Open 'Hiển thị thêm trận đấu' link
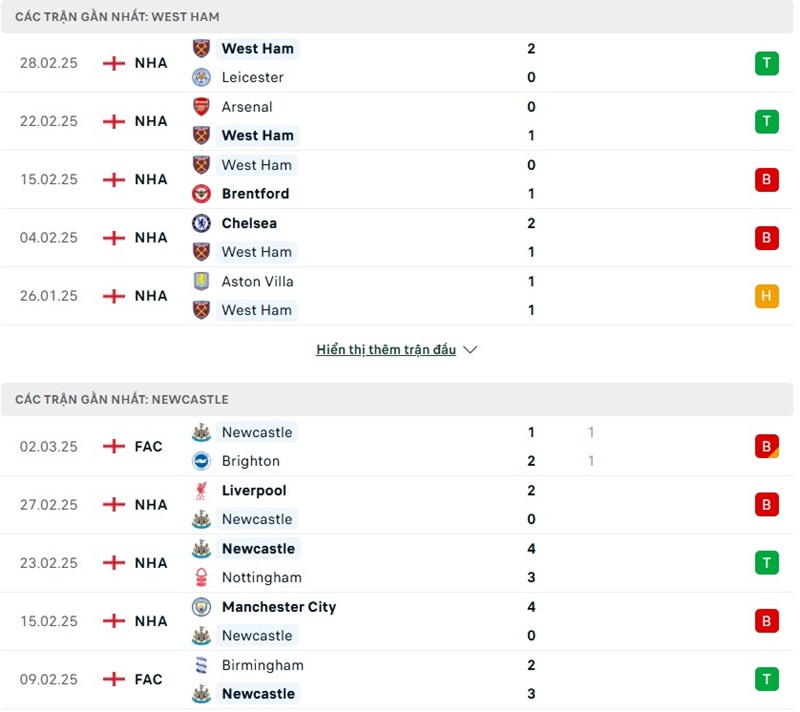 click(x=386, y=350)
